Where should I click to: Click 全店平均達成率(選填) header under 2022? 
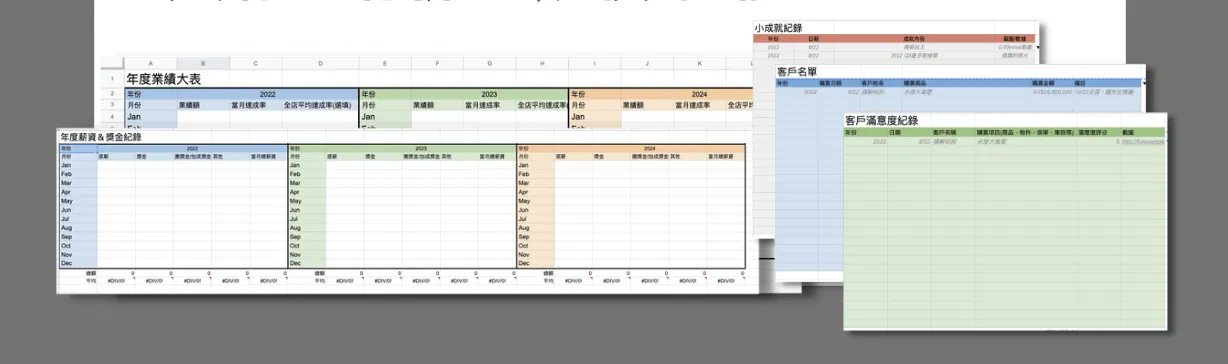coord(320,104)
